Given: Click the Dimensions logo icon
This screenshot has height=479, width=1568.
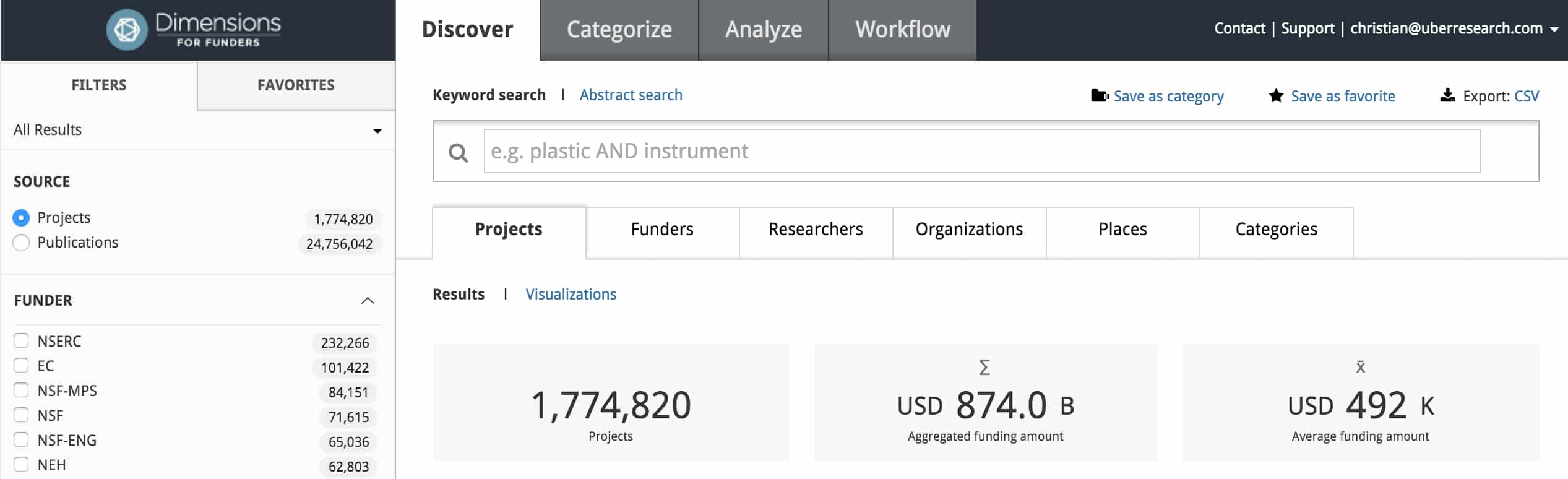Looking at the screenshot, I should 127,30.
